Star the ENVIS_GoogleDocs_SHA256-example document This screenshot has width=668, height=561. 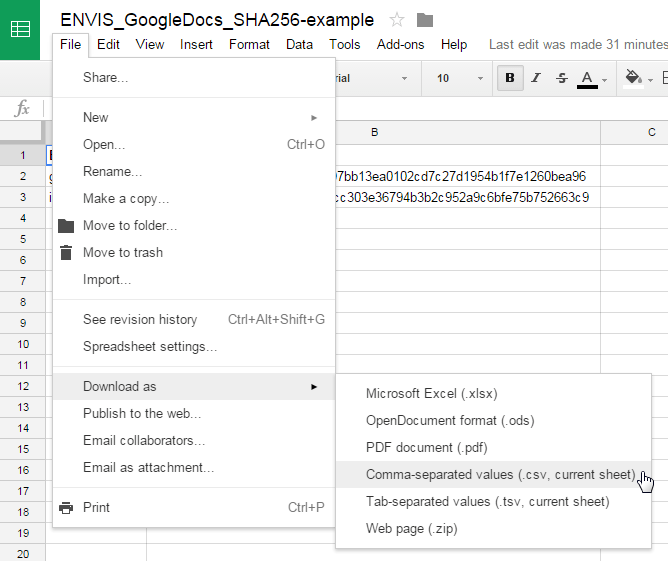397,20
